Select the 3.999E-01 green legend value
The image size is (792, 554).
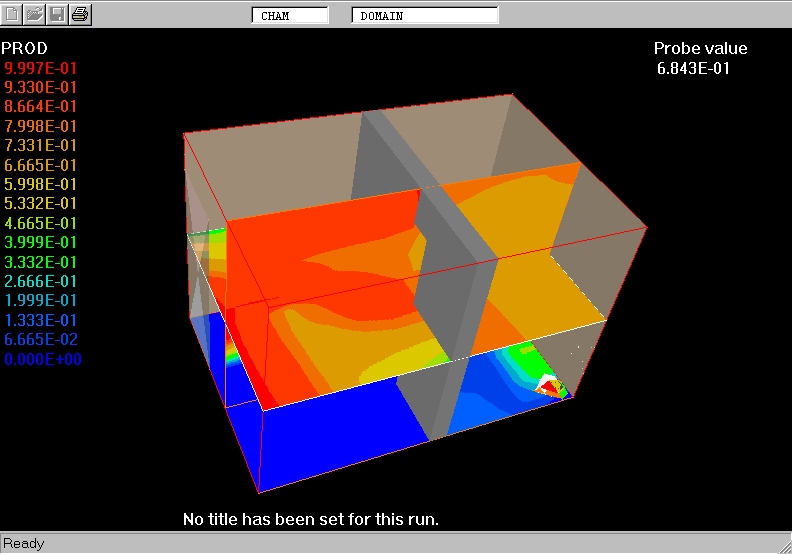41,242
